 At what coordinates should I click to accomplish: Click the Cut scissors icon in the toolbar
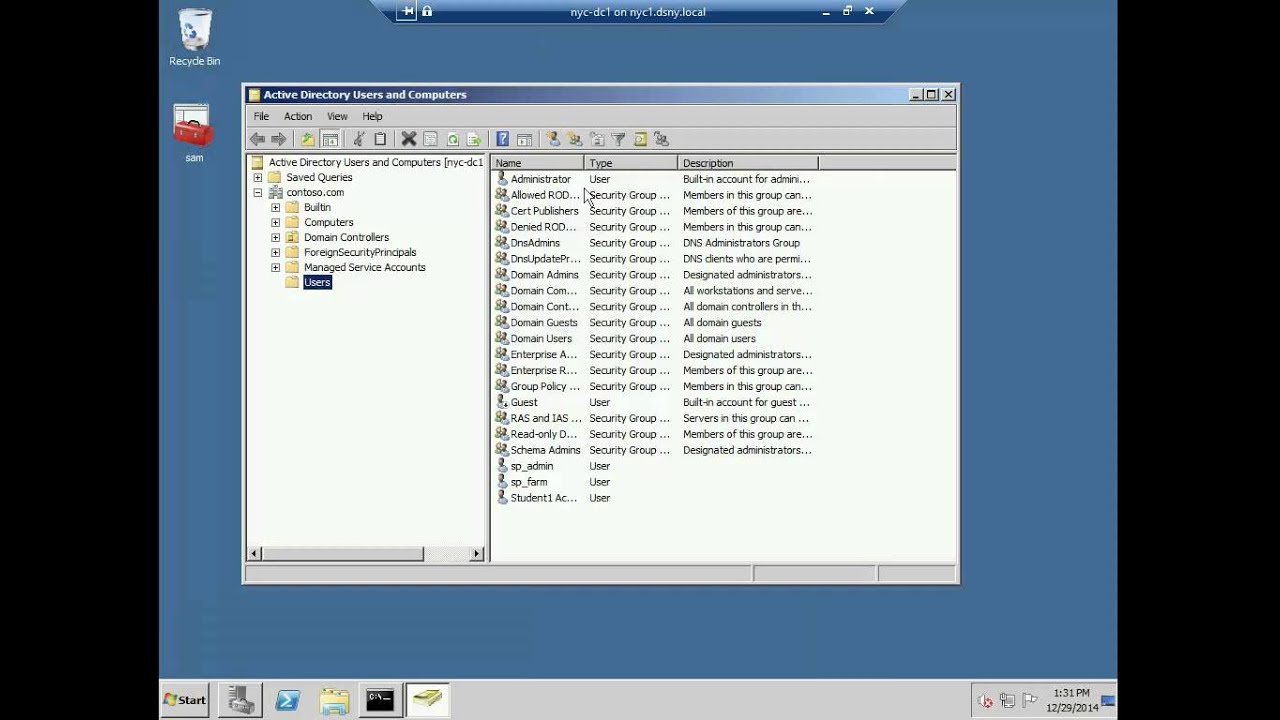[359, 139]
